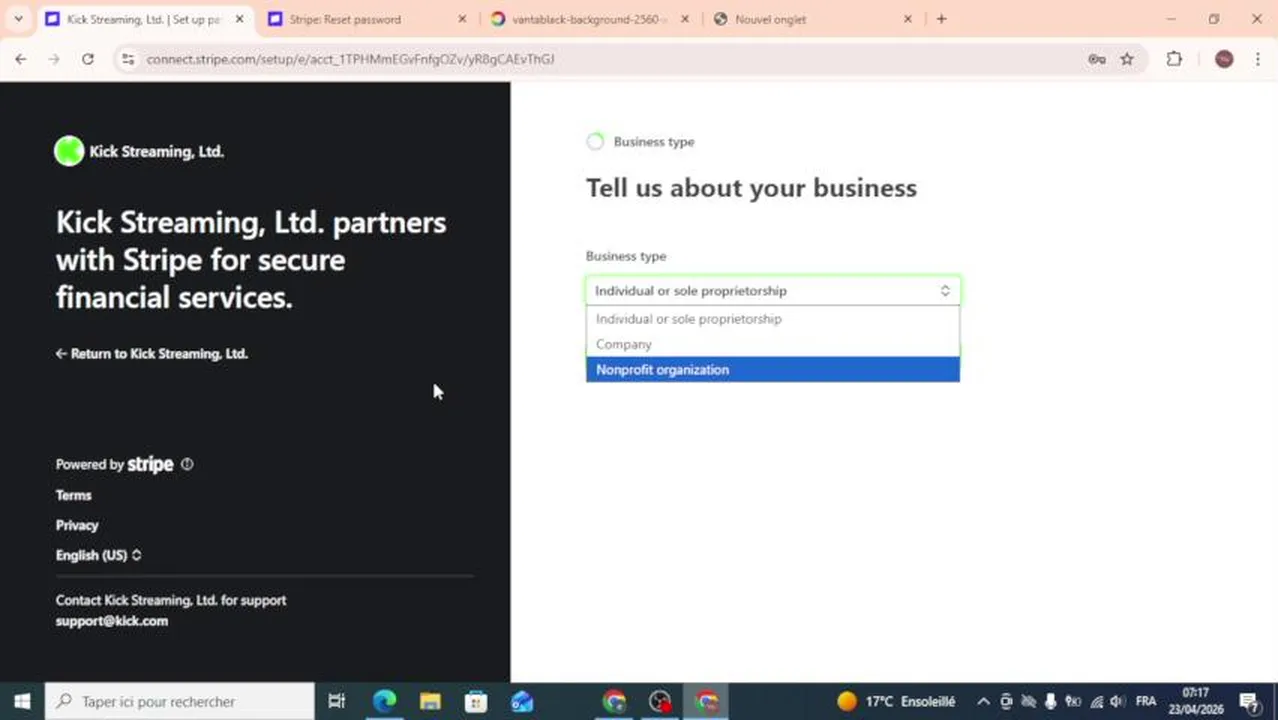Click the site information icon in address bar
The height and width of the screenshot is (720, 1278).
click(x=128, y=59)
